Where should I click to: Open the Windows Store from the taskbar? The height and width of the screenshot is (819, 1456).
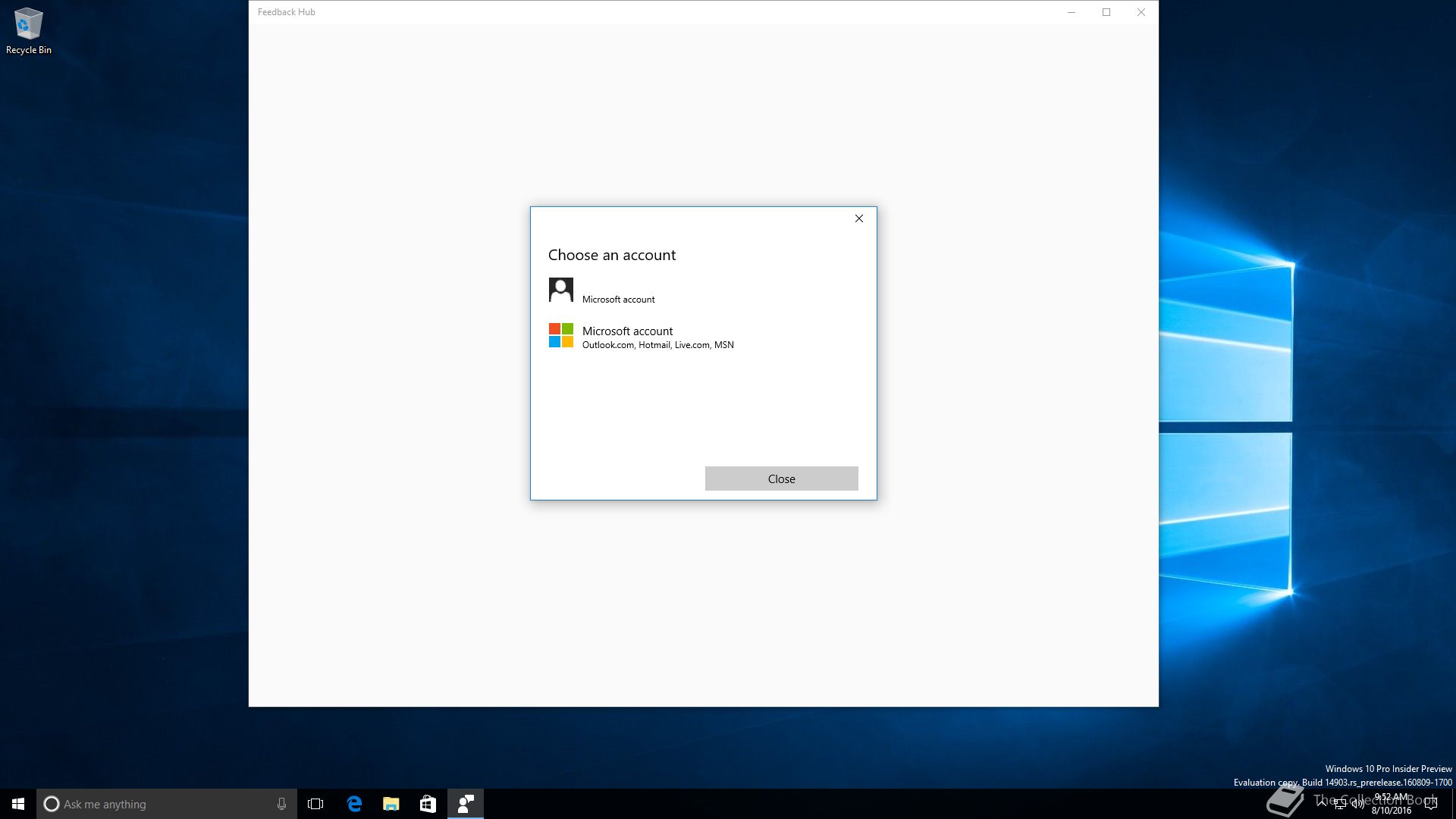(x=428, y=804)
